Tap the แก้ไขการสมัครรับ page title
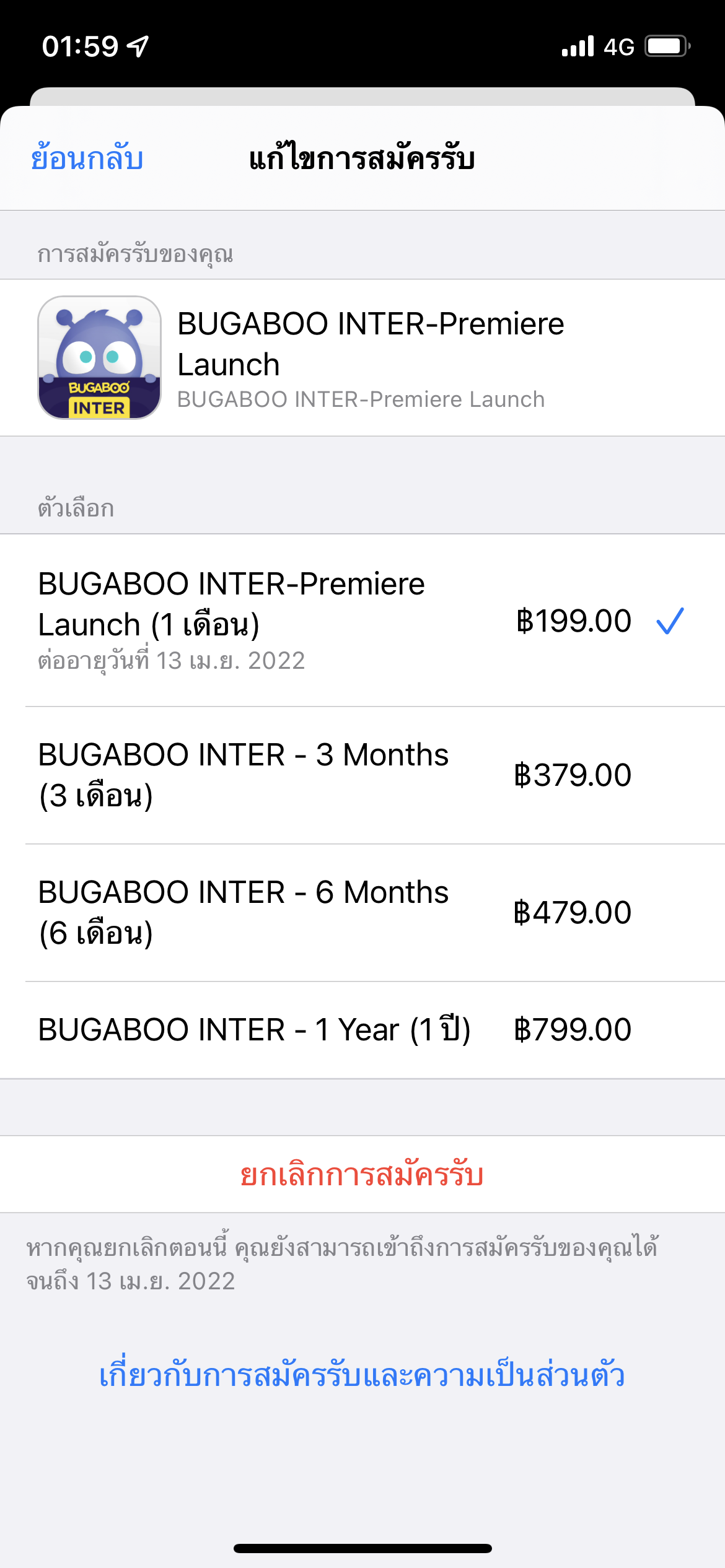725x1568 pixels. [x=362, y=159]
